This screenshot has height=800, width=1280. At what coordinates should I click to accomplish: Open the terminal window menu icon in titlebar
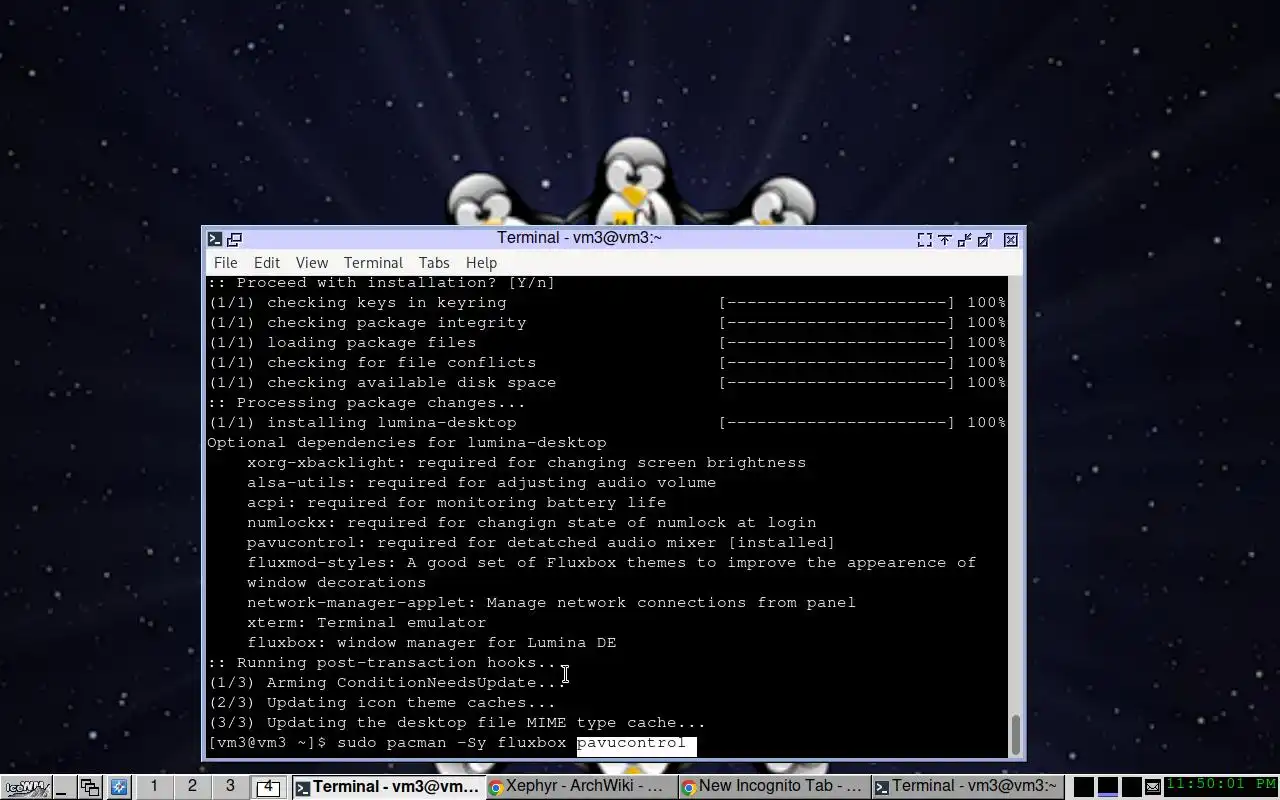pos(215,239)
